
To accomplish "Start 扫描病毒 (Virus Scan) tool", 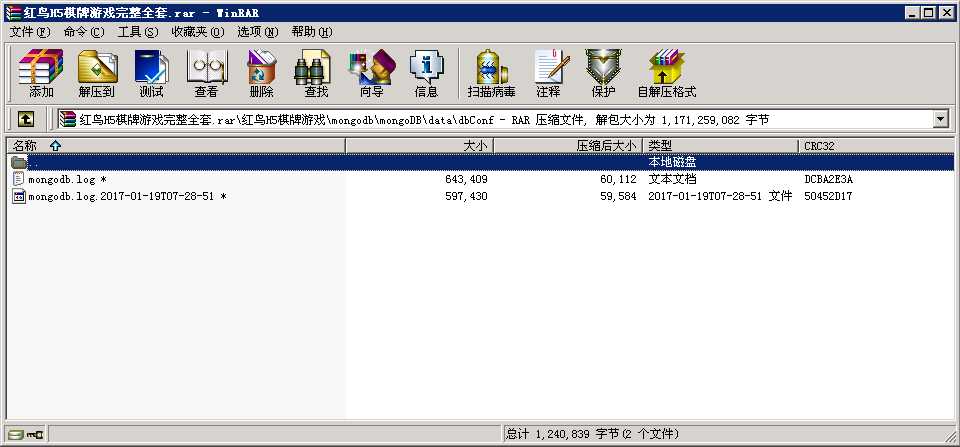I will tap(491, 73).
